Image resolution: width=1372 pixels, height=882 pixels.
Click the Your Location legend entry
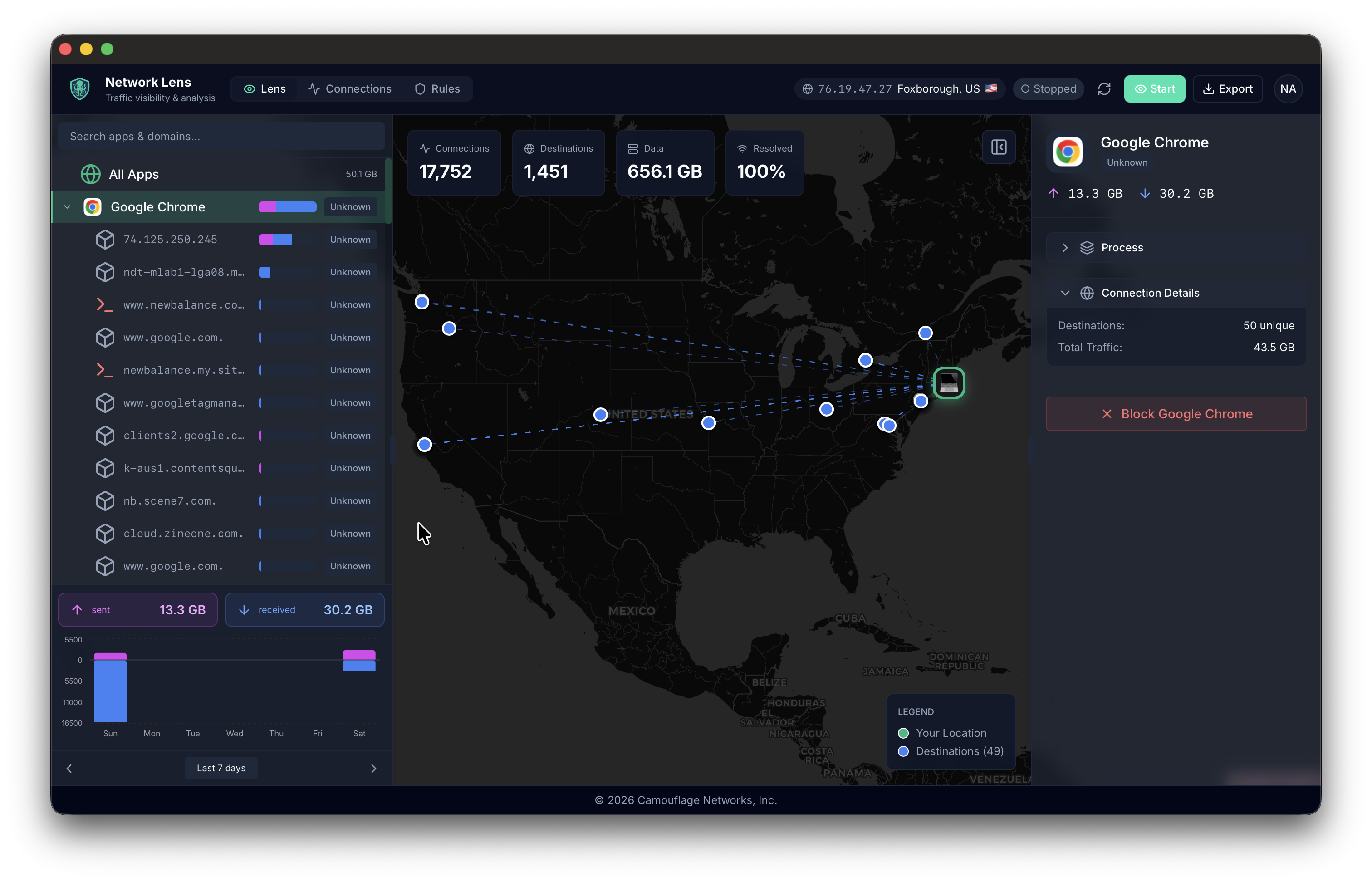click(x=942, y=733)
